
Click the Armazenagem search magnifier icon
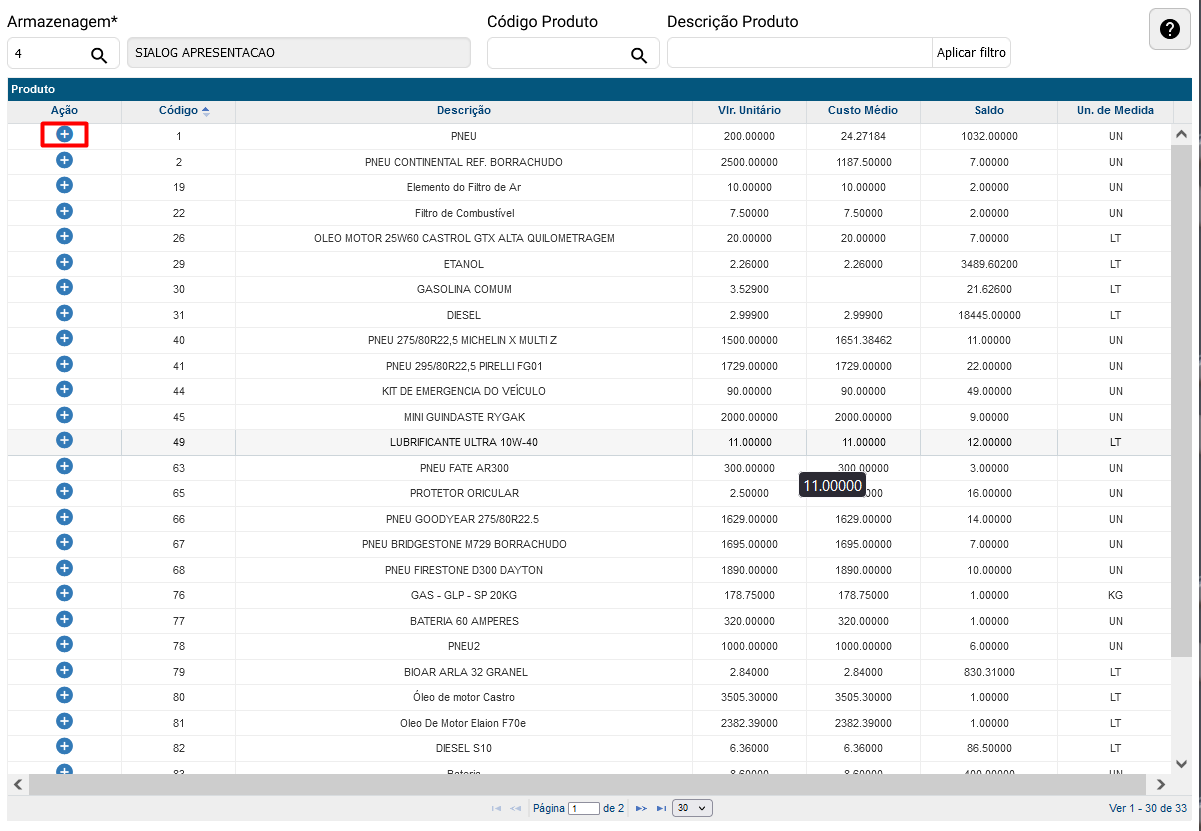(x=99, y=55)
